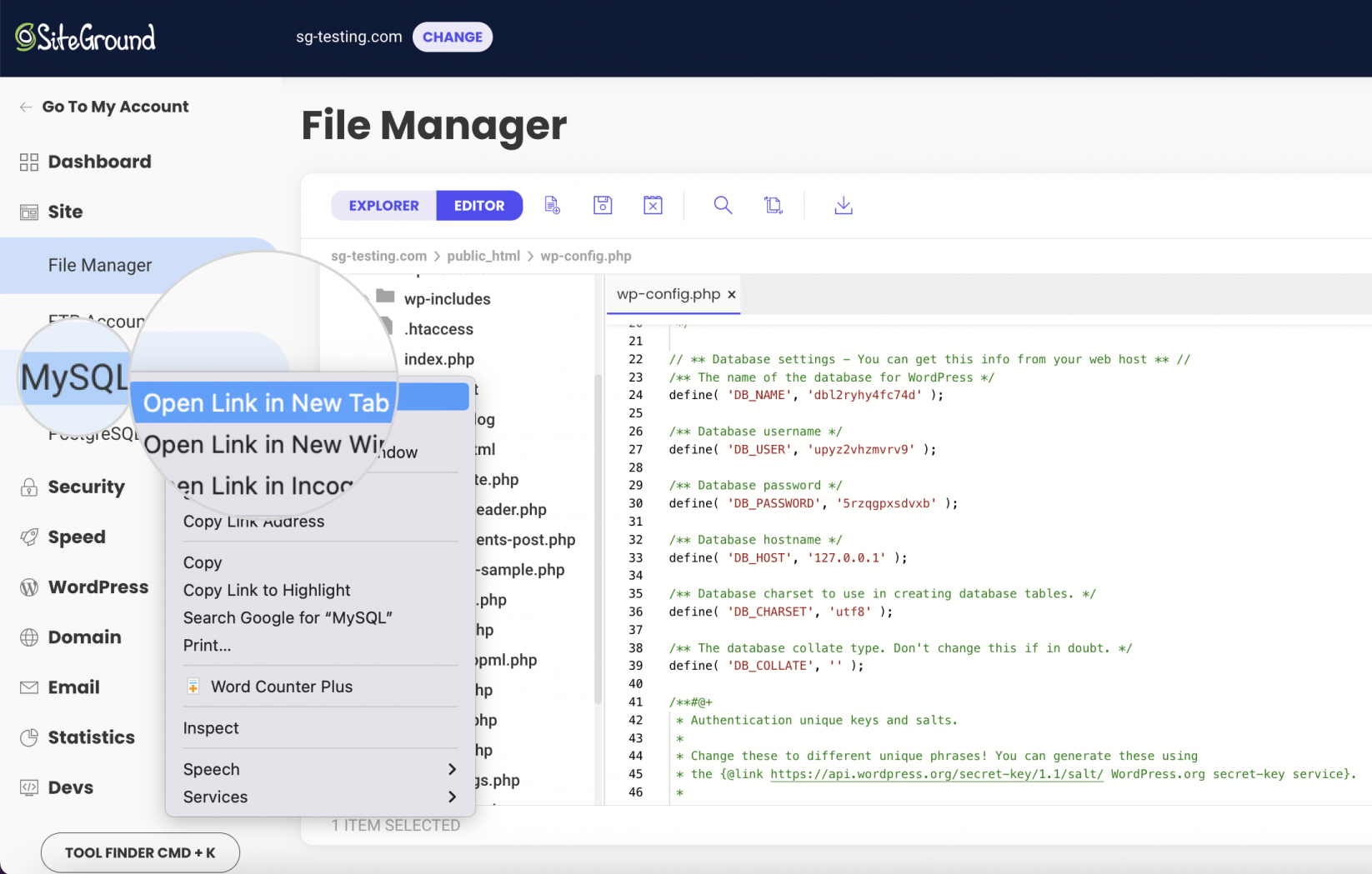Click the DB_PASSWORD define code line
Screen dimensions: 1372x874
pos(814,503)
